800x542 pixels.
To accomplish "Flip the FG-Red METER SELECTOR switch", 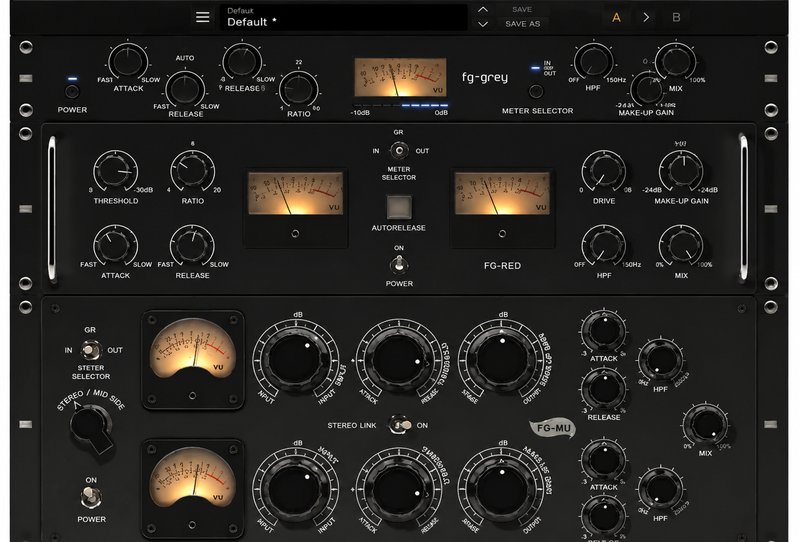I will (399, 151).
